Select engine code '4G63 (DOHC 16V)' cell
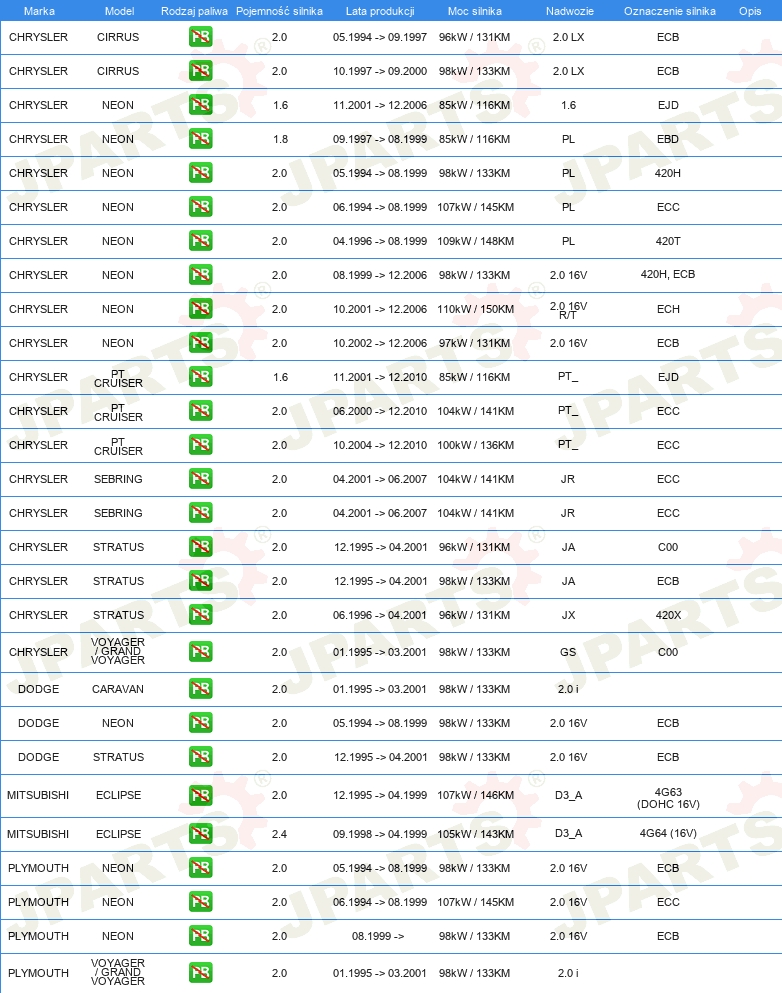Viewport: 782px width, 993px height. [x=668, y=798]
